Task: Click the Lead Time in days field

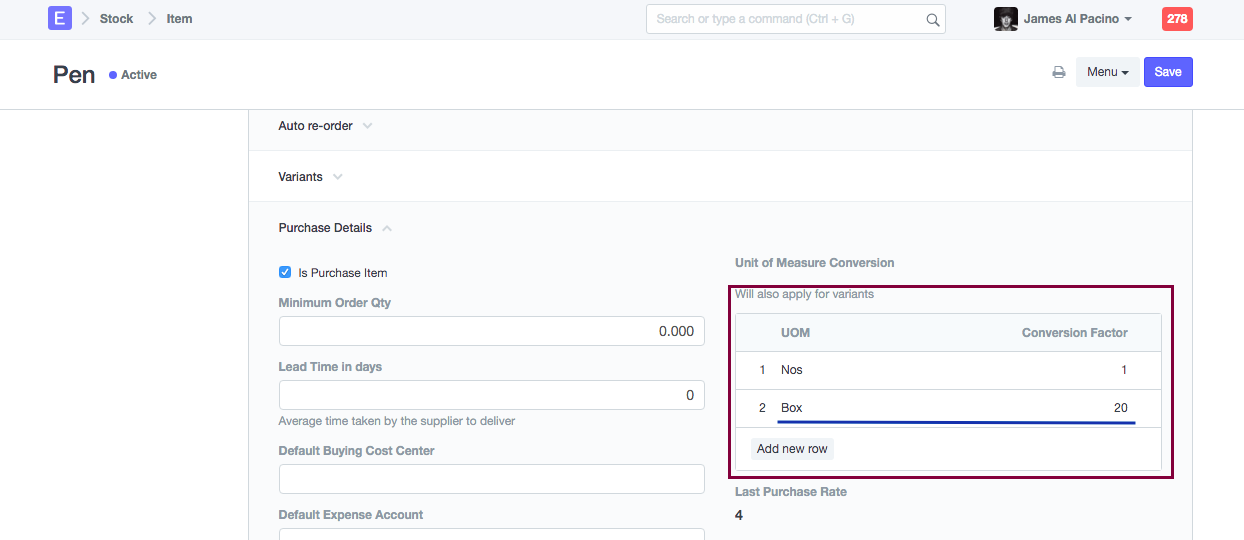Action: pyautogui.click(x=491, y=395)
